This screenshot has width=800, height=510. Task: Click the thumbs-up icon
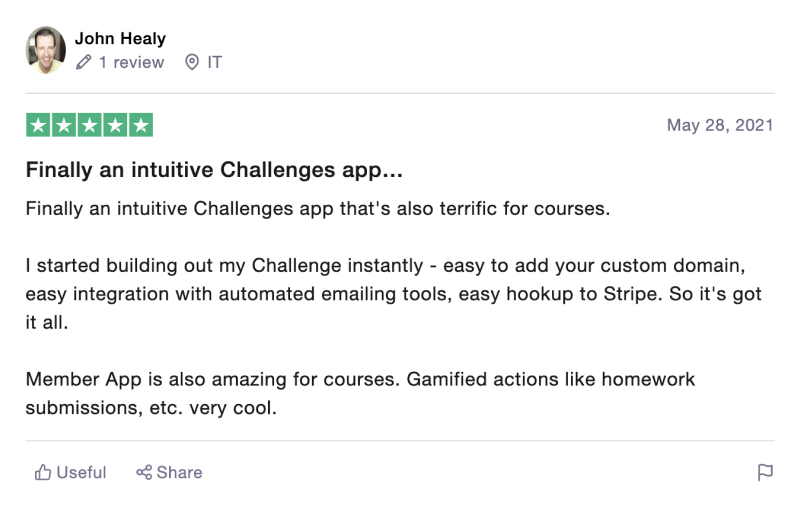point(43,472)
